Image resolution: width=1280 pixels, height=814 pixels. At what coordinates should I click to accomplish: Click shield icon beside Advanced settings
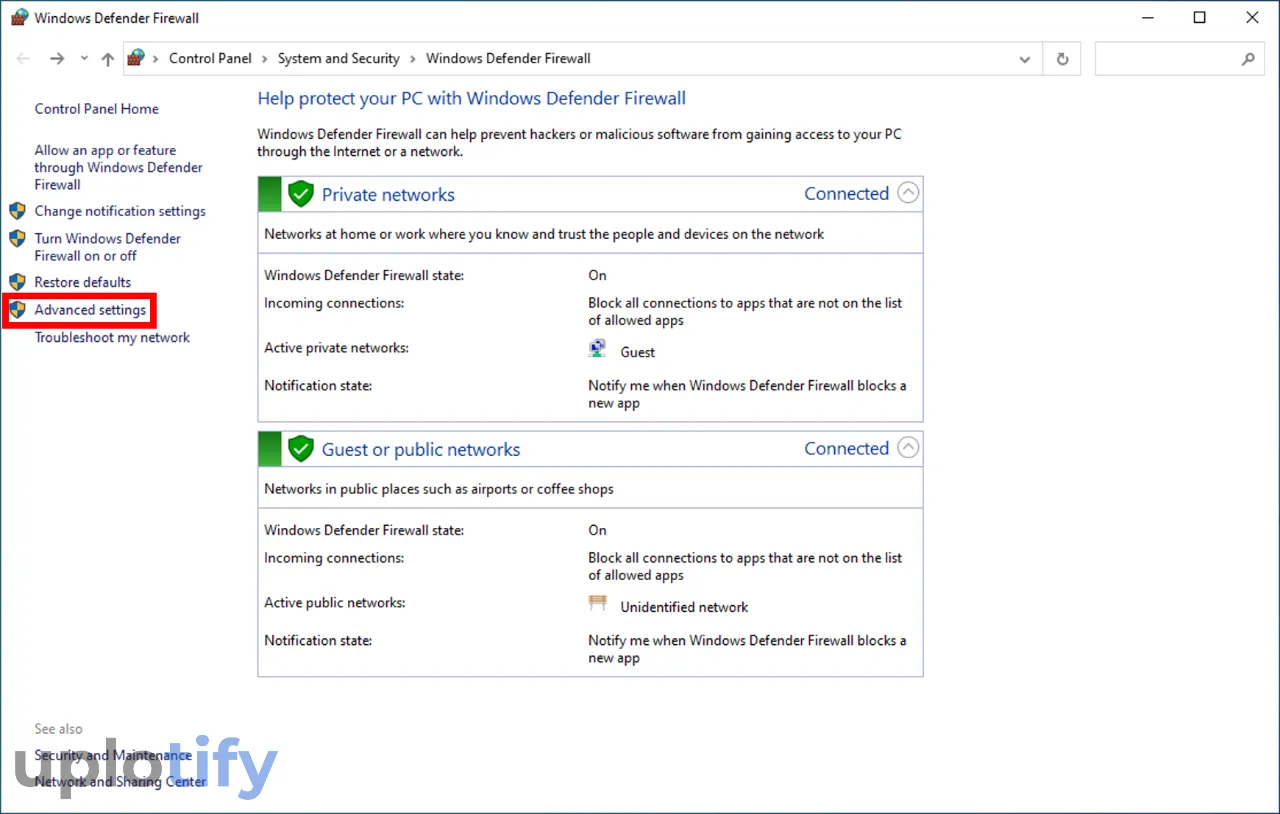point(17,310)
